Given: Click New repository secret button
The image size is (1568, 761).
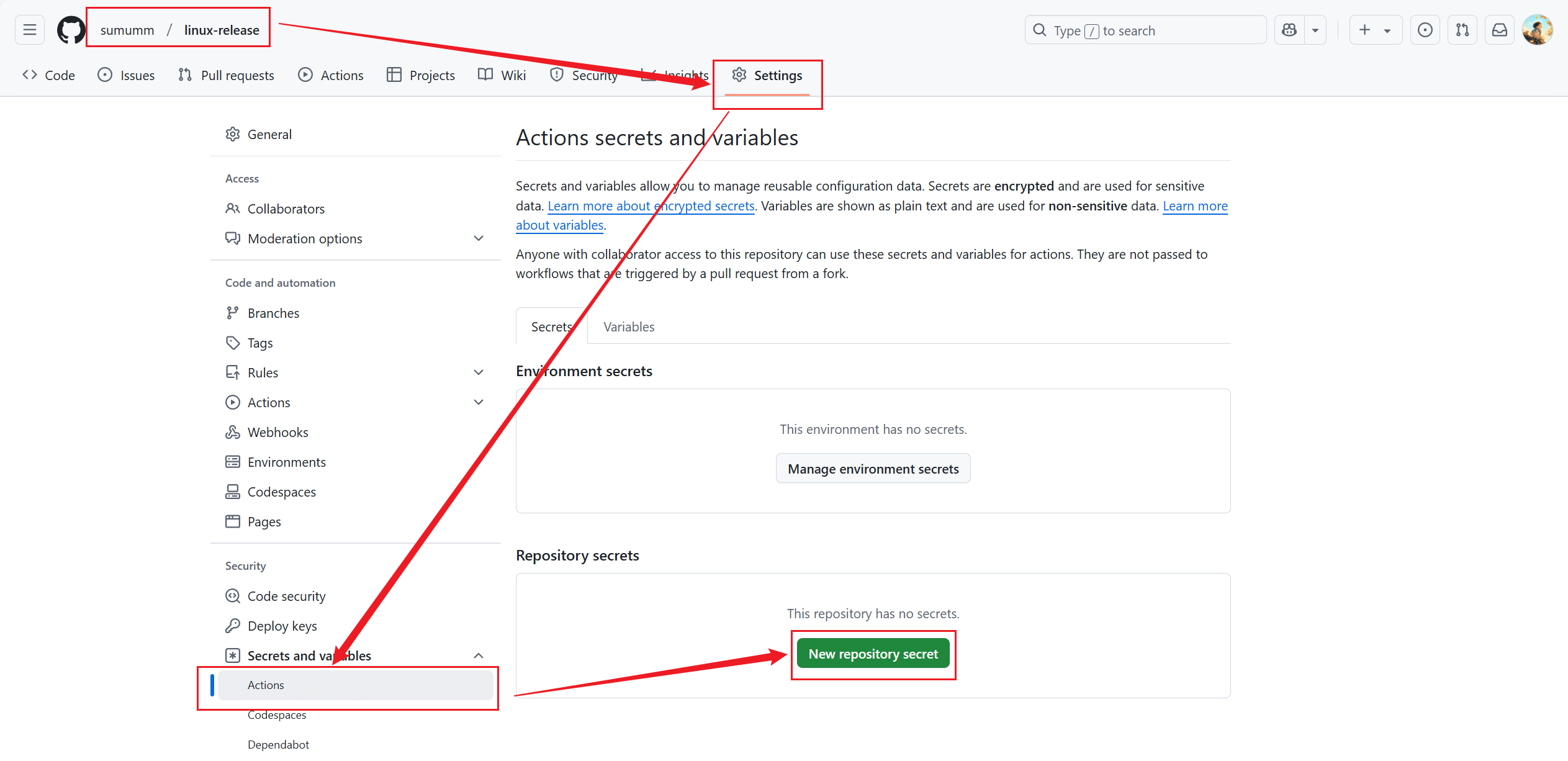Looking at the screenshot, I should [873, 654].
